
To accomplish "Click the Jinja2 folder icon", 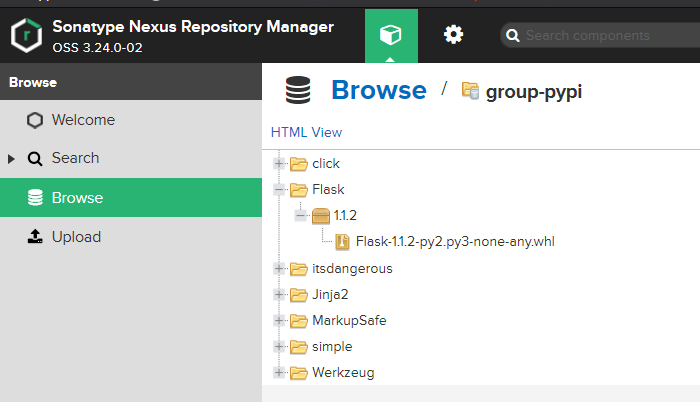I will tap(298, 294).
